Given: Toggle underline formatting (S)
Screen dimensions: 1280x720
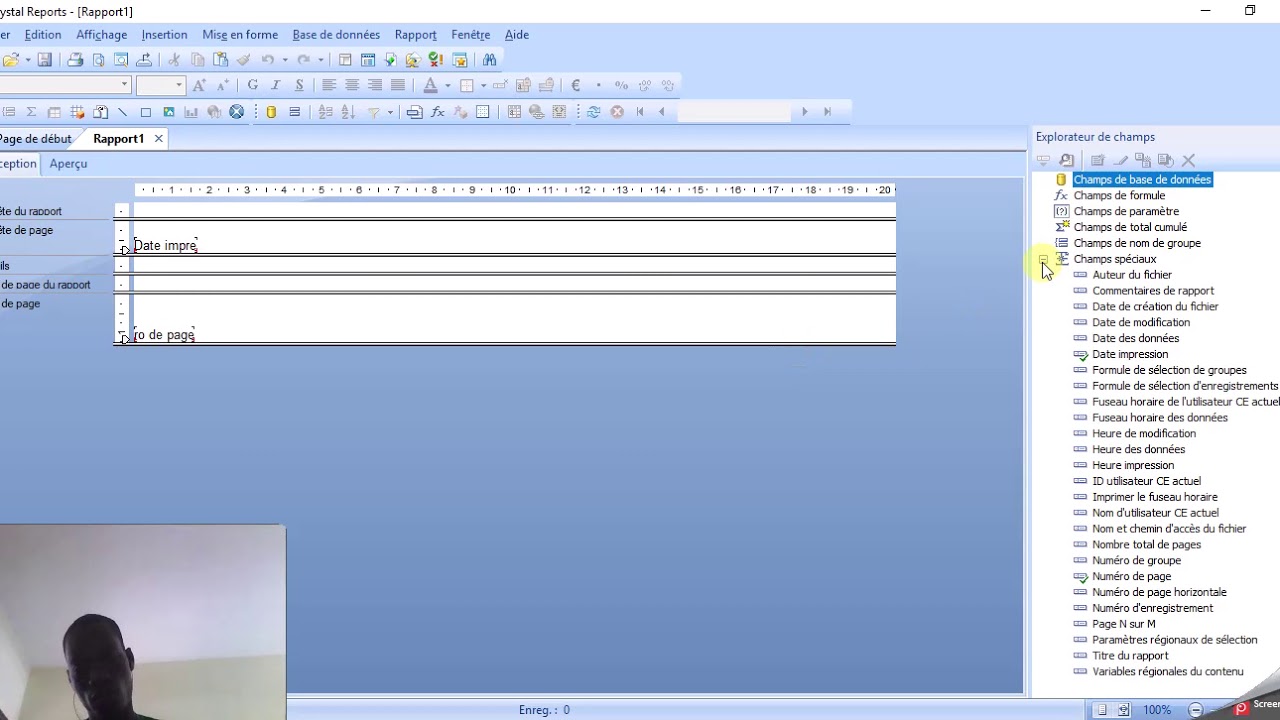Looking at the screenshot, I should pyautogui.click(x=299, y=86).
